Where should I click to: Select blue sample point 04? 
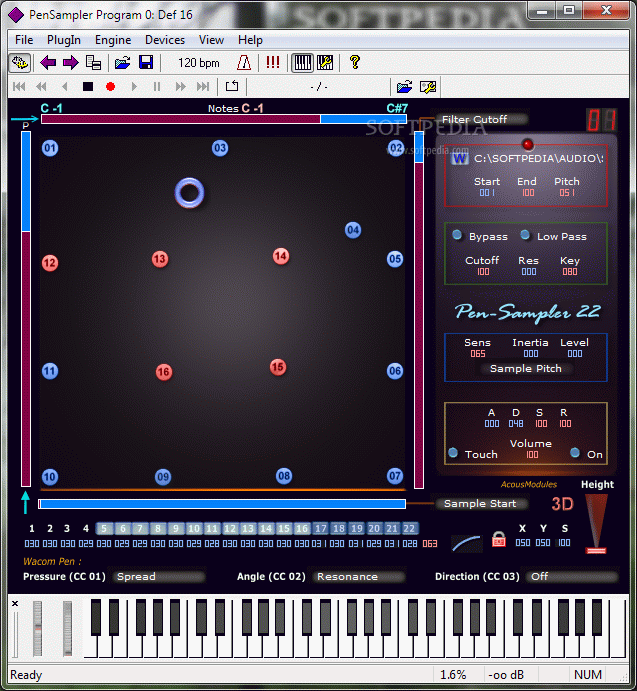[353, 230]
